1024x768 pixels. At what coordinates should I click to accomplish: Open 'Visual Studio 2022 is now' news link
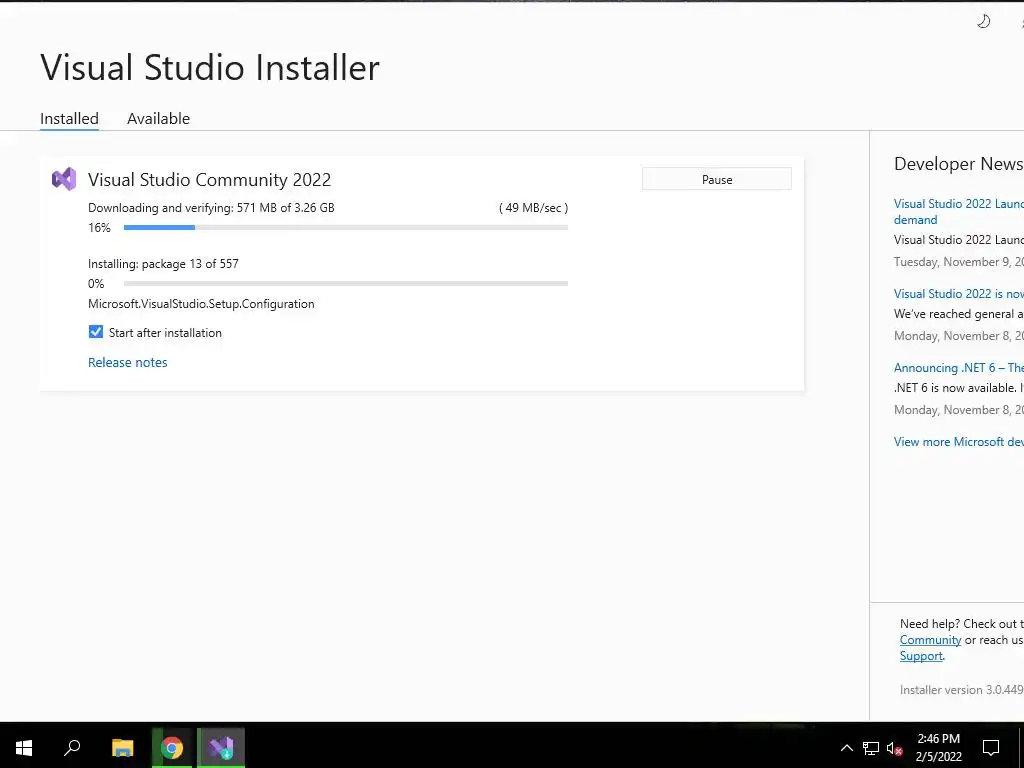pyautogui.click(x=959, y=294)
